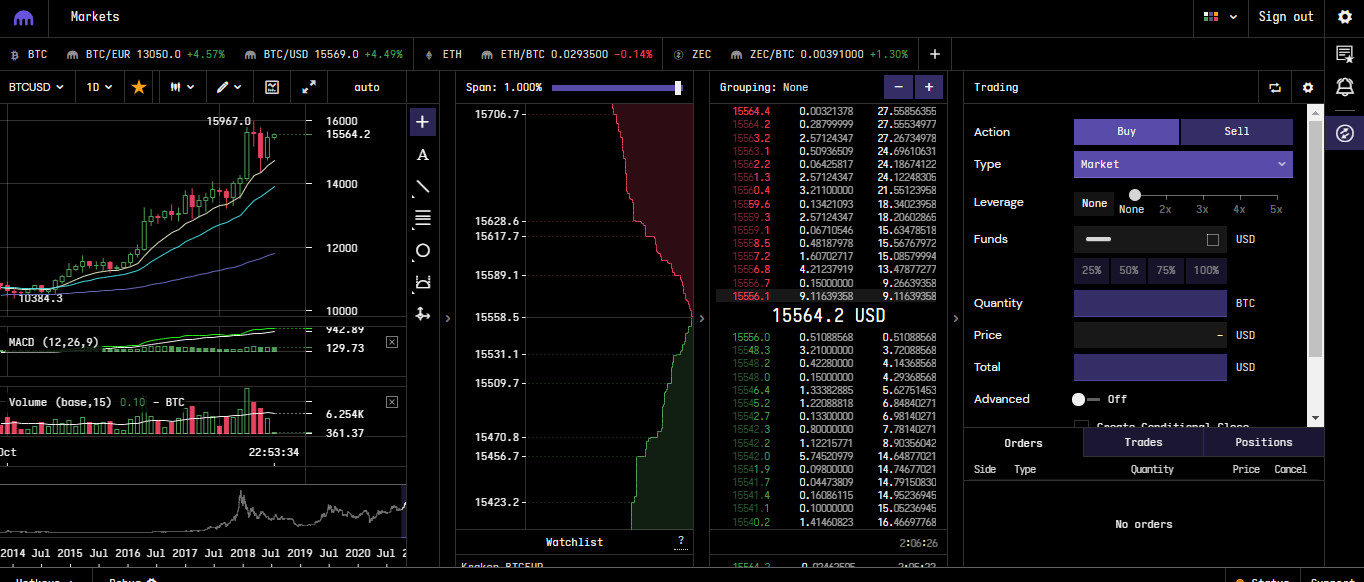Click the Kraken logo icon
This screenshot has width=1364, height=582.
click(23, 17)
